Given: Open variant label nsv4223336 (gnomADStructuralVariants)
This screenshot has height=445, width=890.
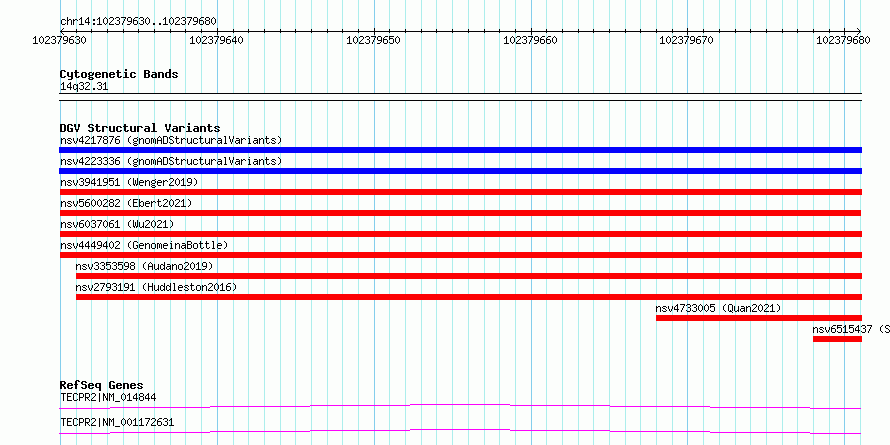Looking at the screenshot, I should (171, 161).
